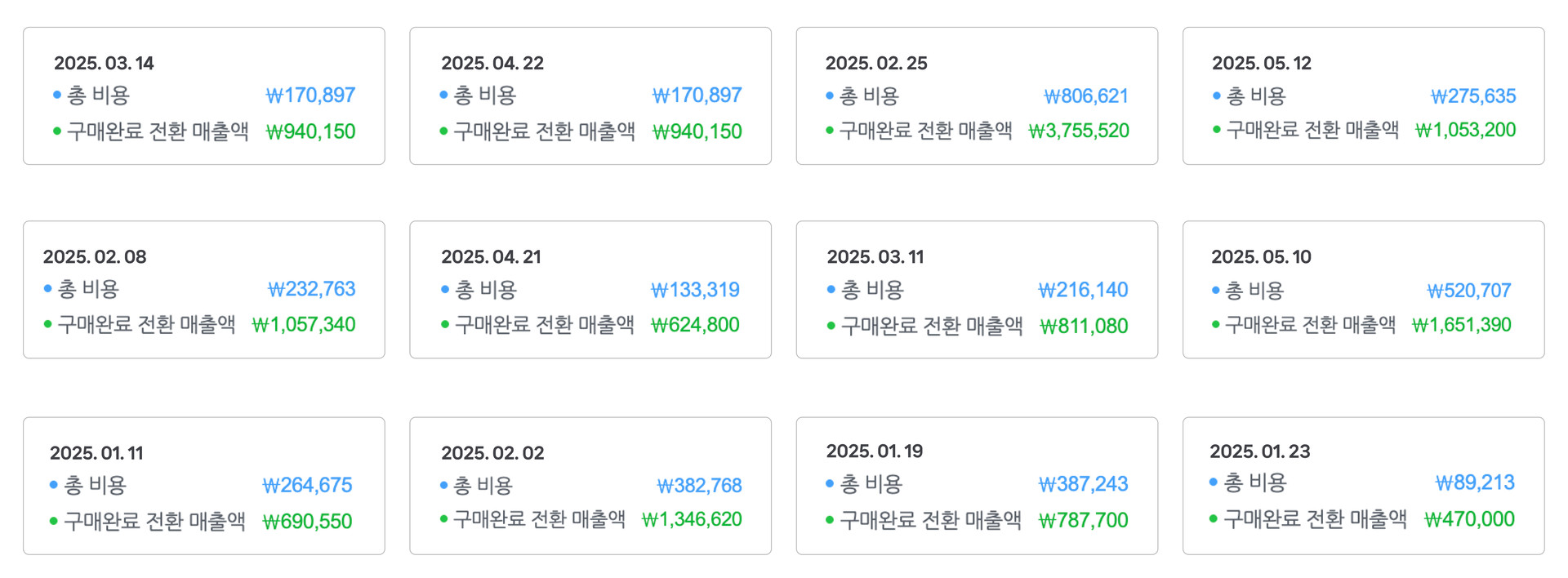
Task: Click green dot in 2025. 05. 10 card
Action: tap(1215, 324)
